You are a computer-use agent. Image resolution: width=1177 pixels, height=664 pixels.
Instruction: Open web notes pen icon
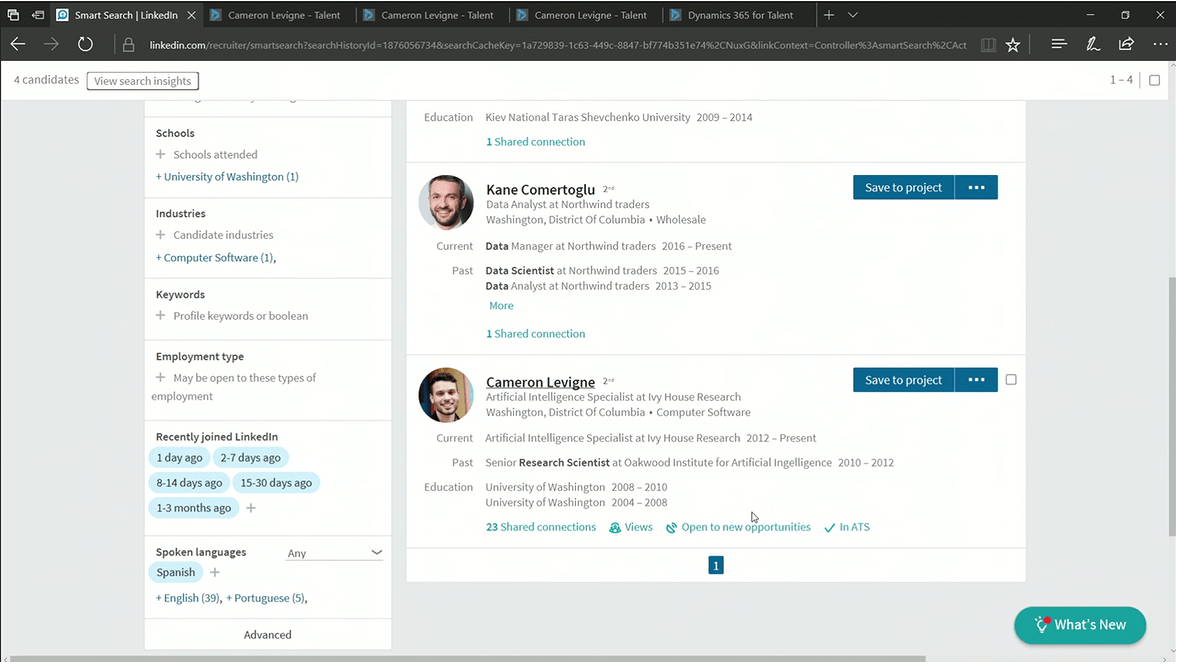(x=1093, y=44)
